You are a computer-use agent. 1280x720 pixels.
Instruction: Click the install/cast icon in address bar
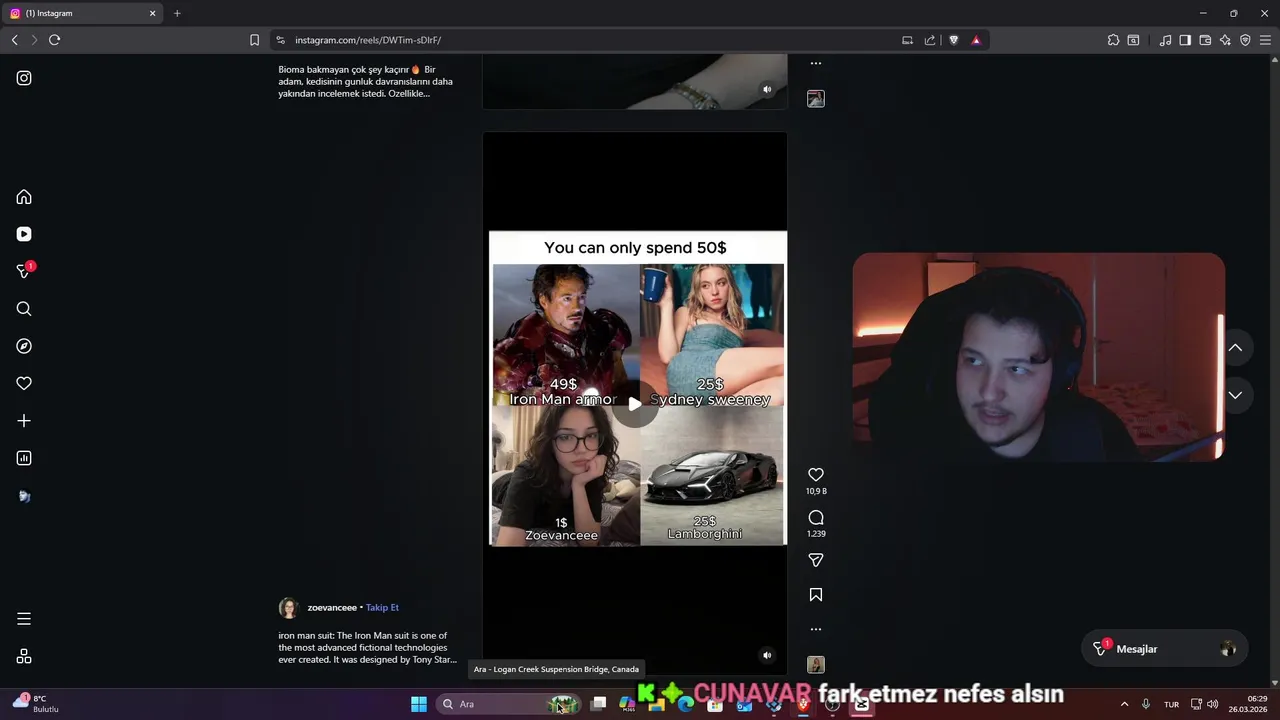(907, 40)
